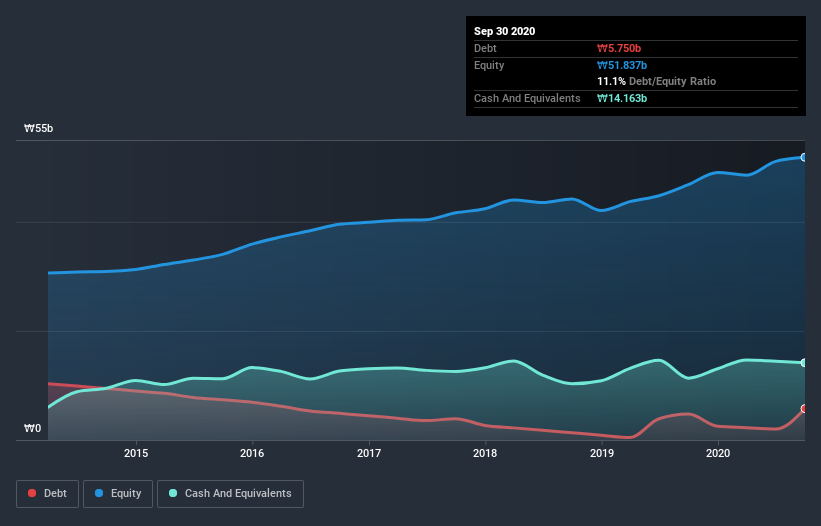Select the Cash endpoint marker on chart
The width and height of the screenshot is (821, 526).
pyautogui.click(x=804, y=363)
